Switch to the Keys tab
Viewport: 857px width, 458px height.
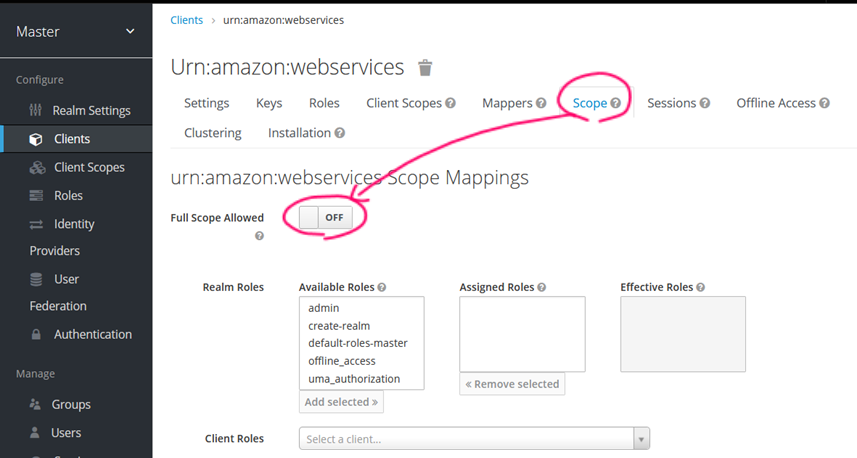pos(269,103)
